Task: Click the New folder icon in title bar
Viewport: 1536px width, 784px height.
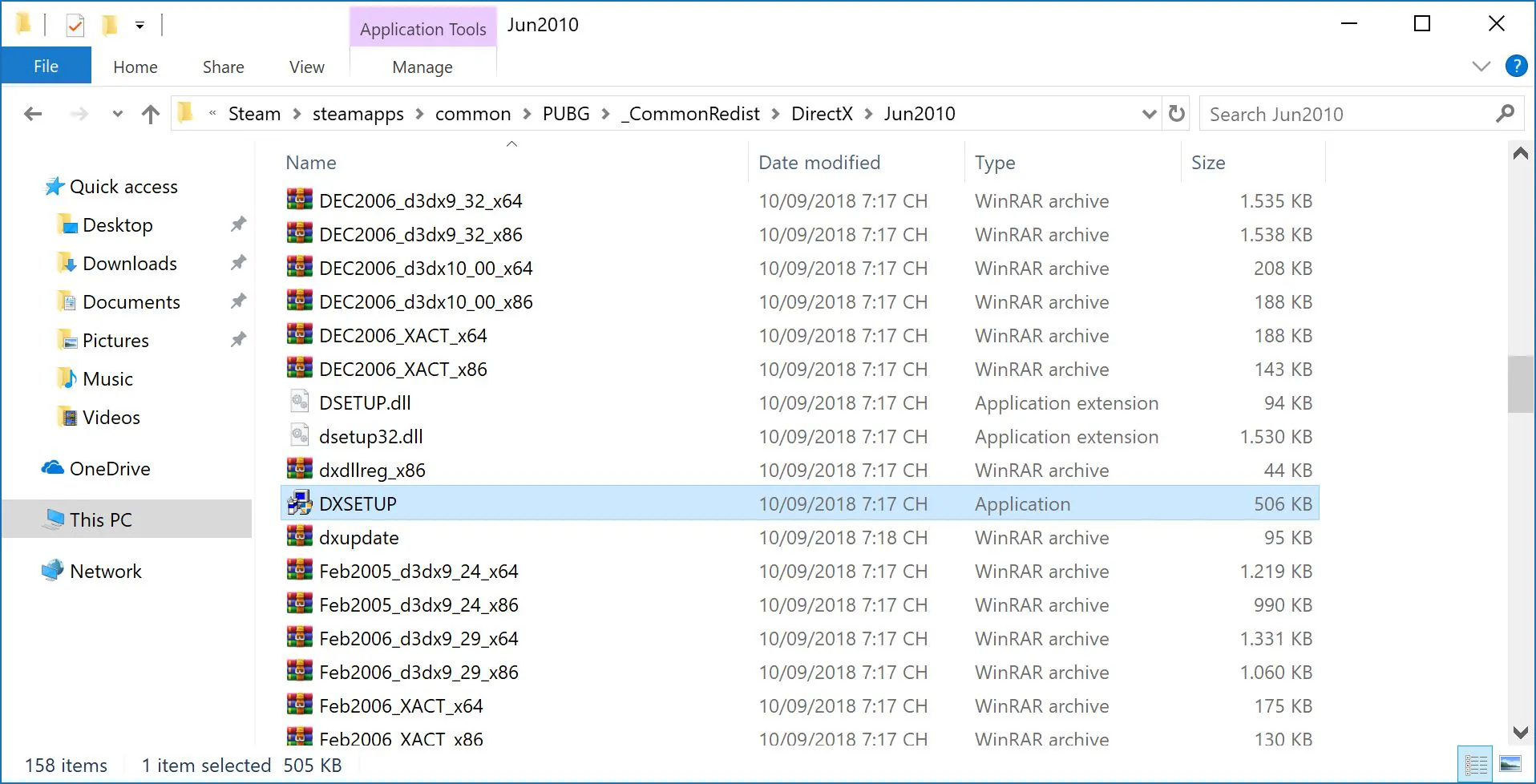Action: pyautogui.click(x=110, y=26)
